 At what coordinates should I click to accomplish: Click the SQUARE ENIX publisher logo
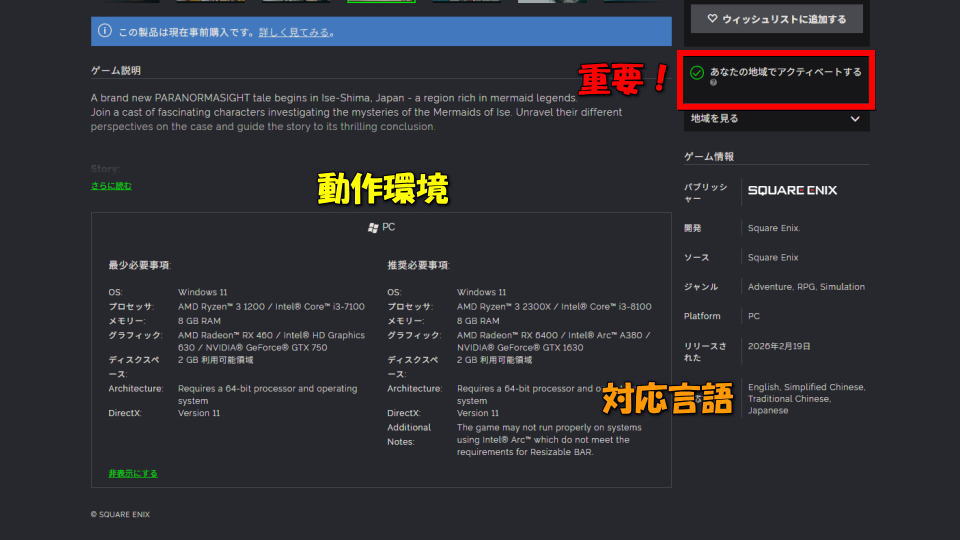point(792,190)
